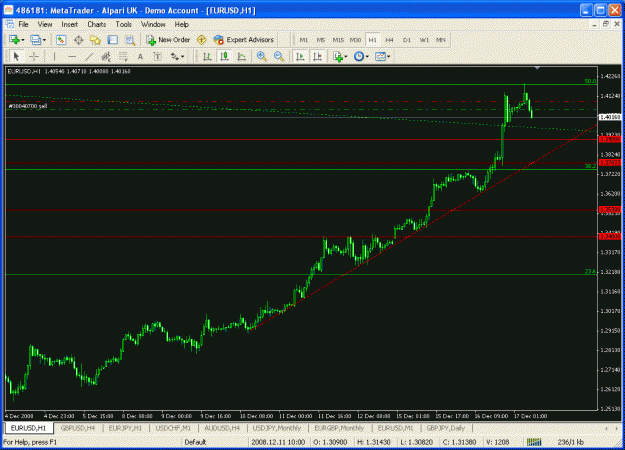This screenshot has height=450, width=625.
Task: Expand the profiles dropdown arrow
Action: coord(44,40)
